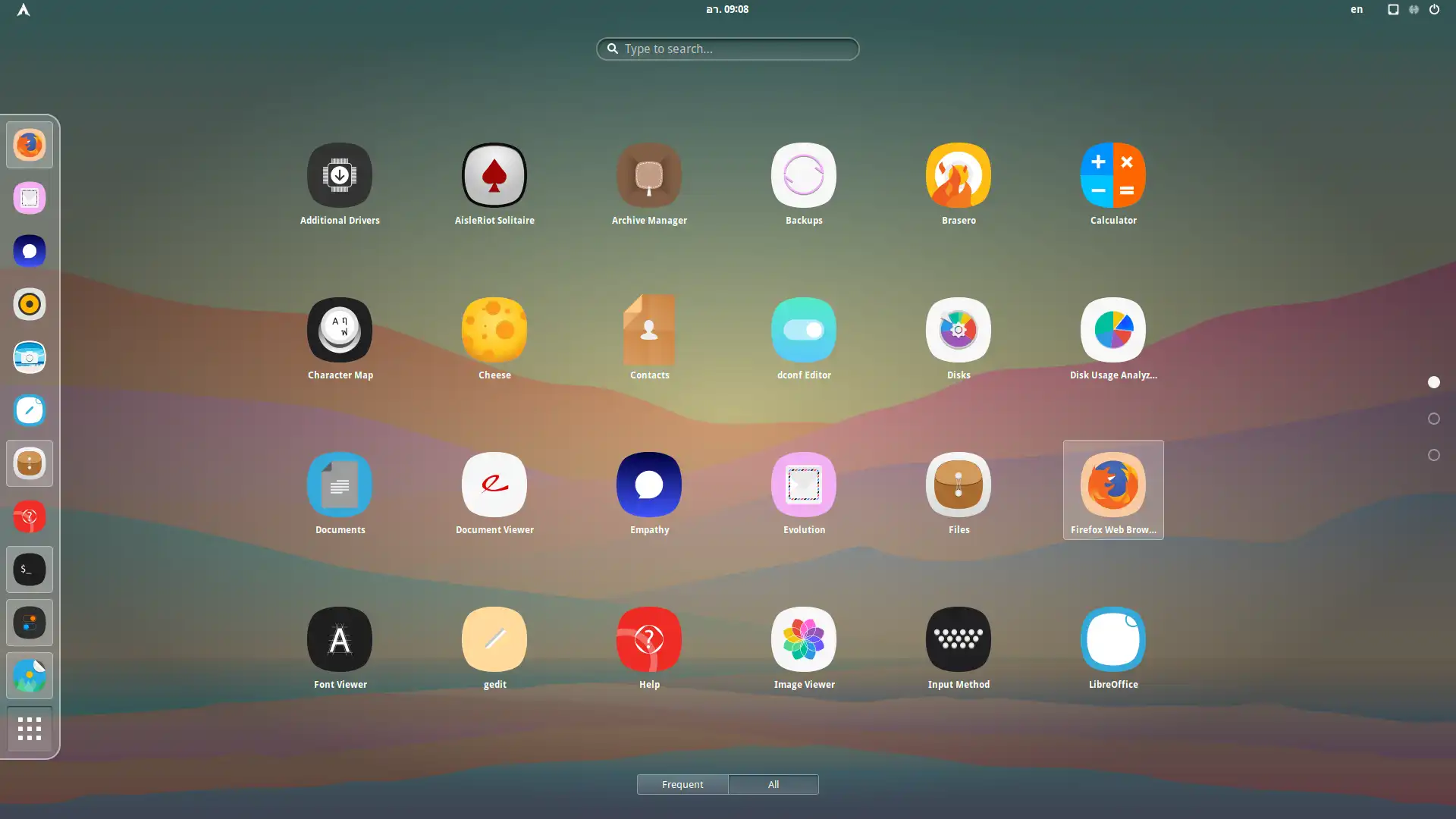Switch to the Frequent tab

click(x=682, y=784)
